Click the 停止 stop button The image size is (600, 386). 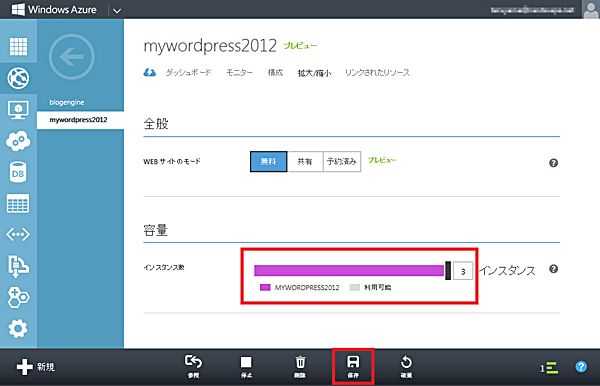point(246,366)
